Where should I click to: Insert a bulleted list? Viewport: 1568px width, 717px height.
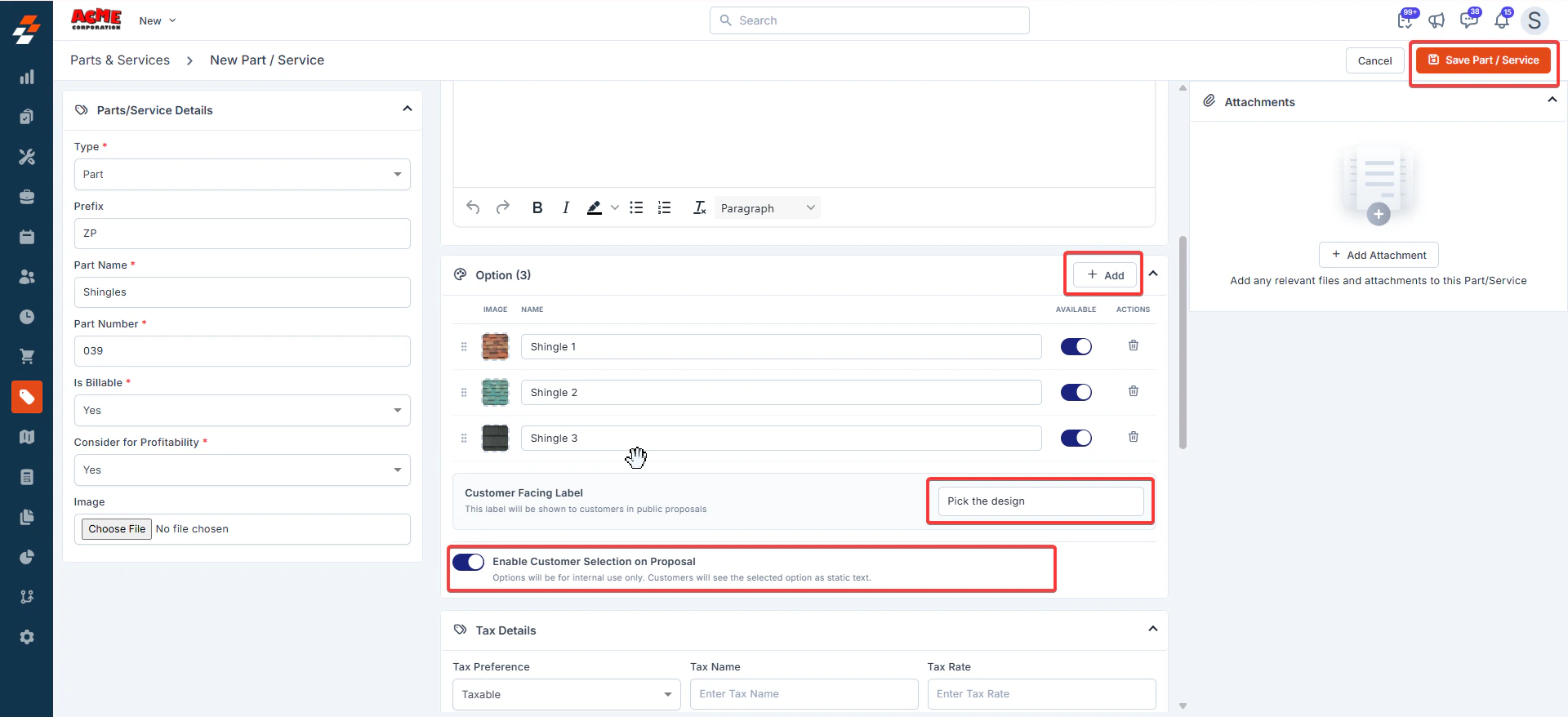coord(636,207)
